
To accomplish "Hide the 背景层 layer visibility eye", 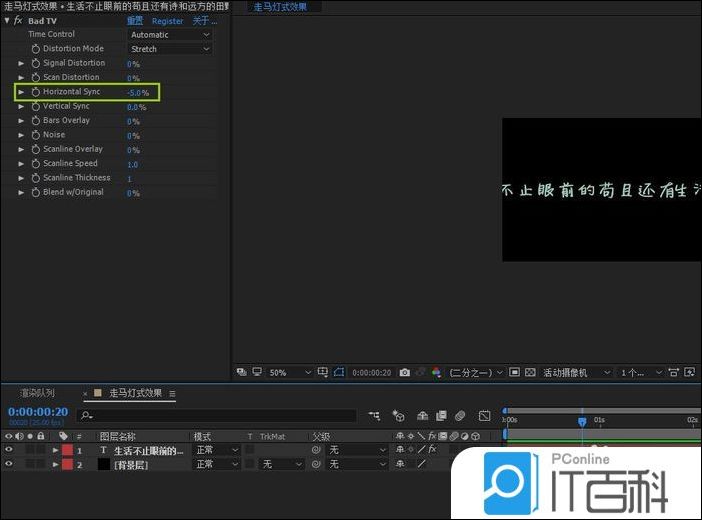I will 9,464.
